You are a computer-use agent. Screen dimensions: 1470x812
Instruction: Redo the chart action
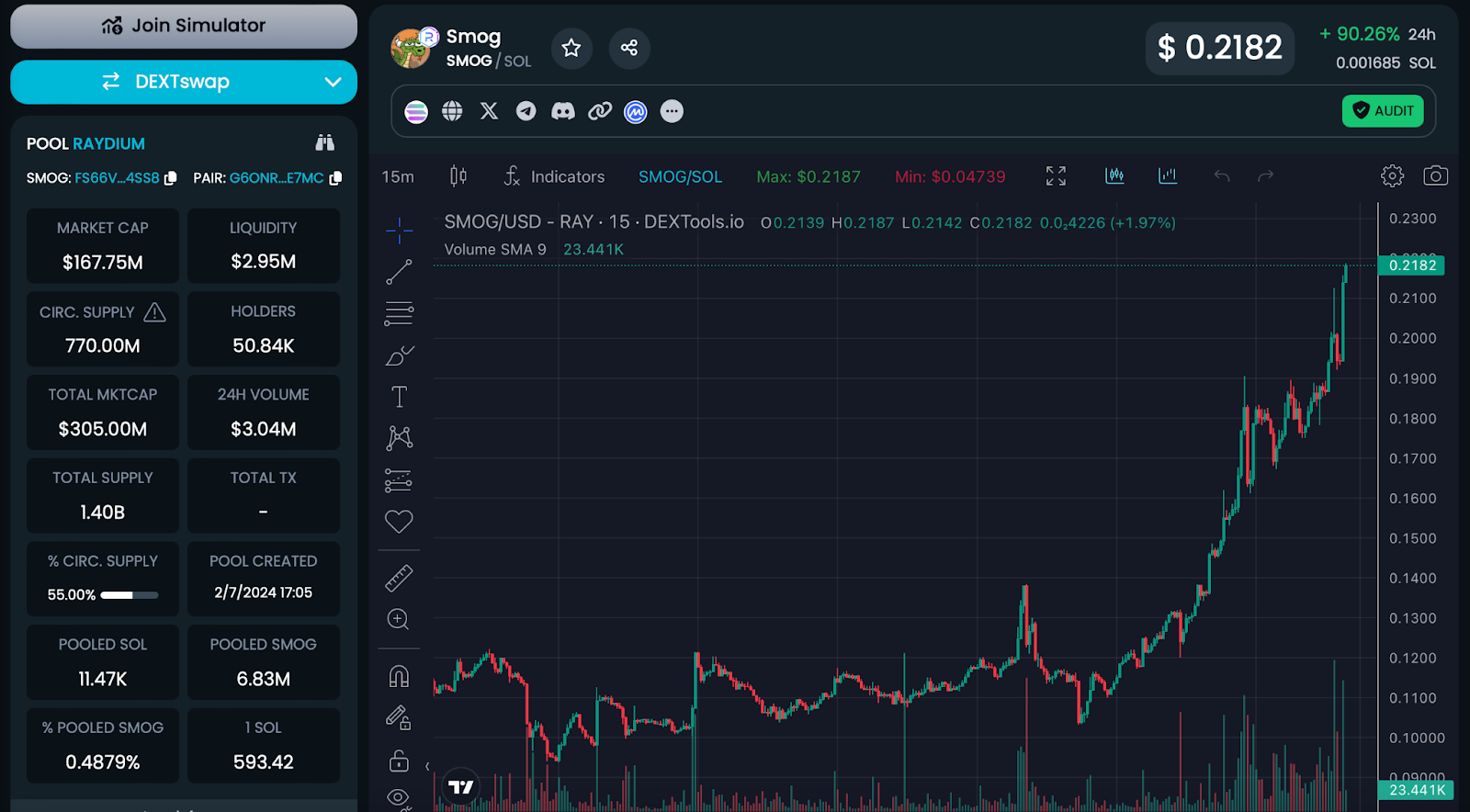(1265, 175)
